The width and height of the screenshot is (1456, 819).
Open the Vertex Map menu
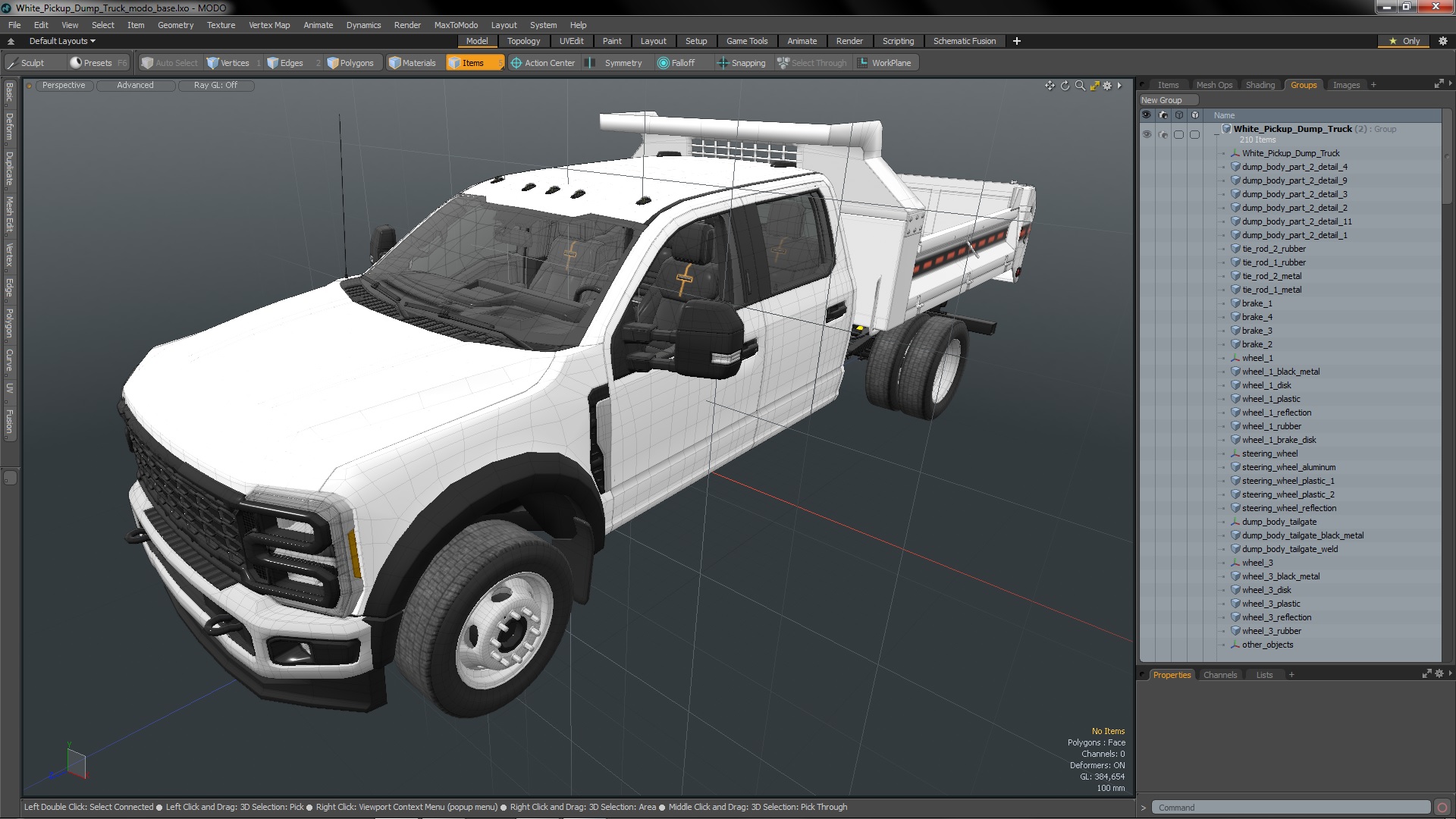click(x=269, y=25)
